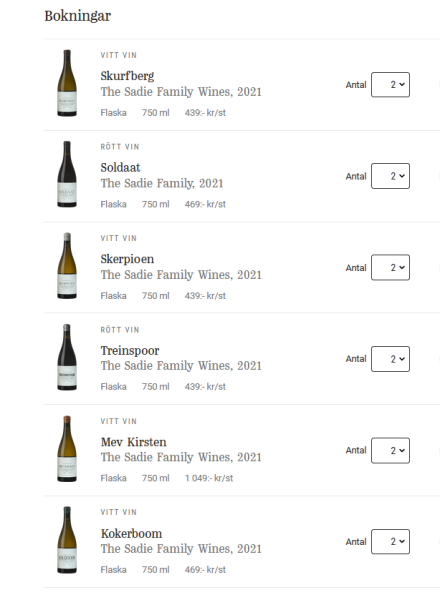Open the Skurfberg bottle thumbnail
Viewport: 440px width, 600px height.
pyautogui.click(x=67, y=83)
